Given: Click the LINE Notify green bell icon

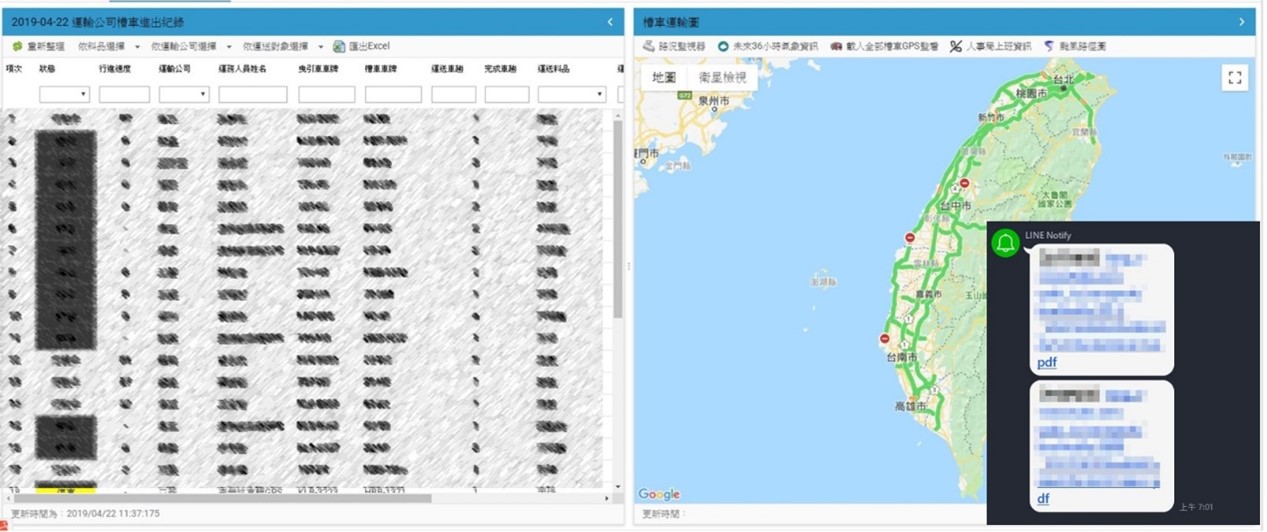Looking at the screenshot, I should tap(1006, 243).
